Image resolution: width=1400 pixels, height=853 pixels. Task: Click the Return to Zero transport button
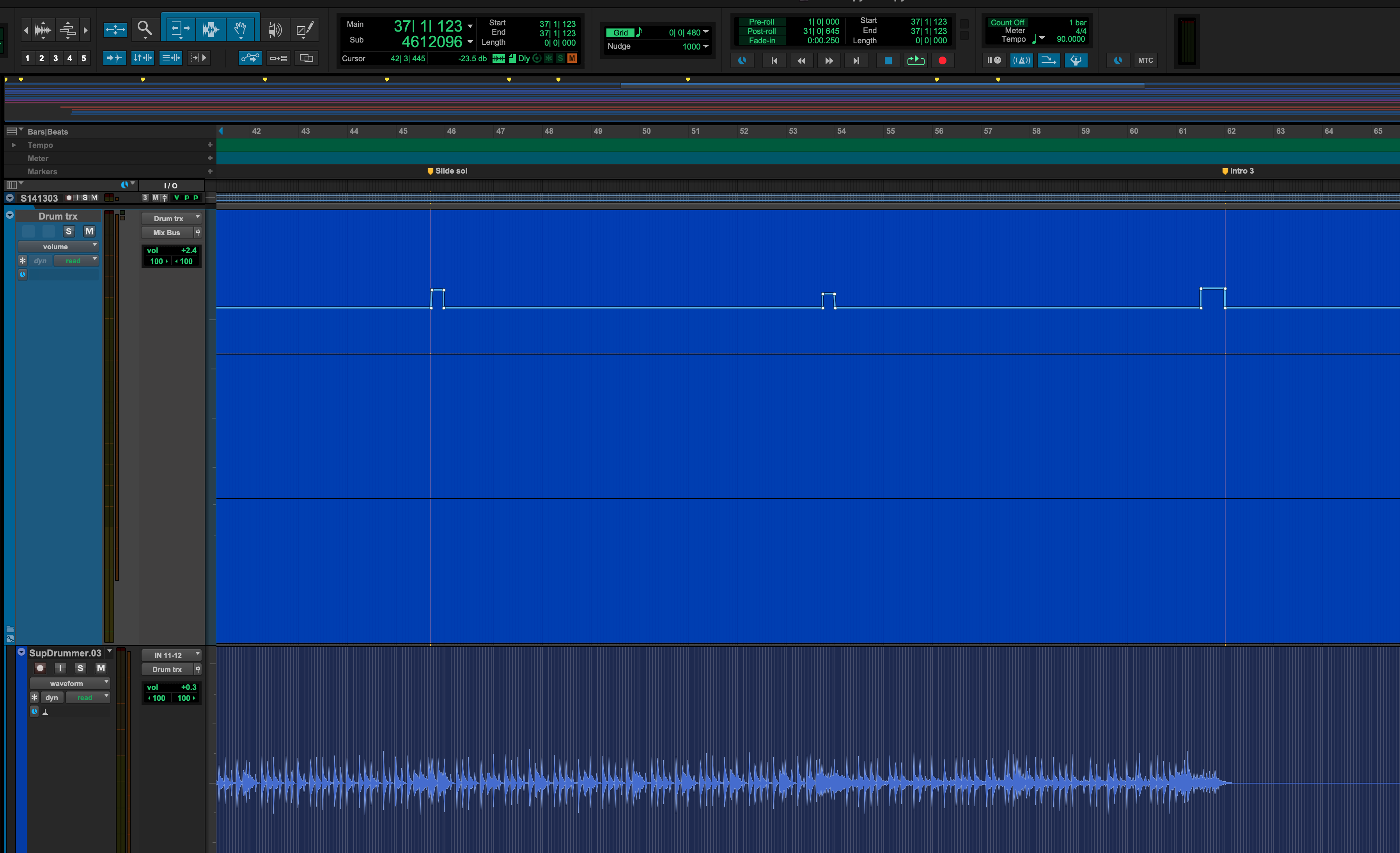[x=774, y=60]
